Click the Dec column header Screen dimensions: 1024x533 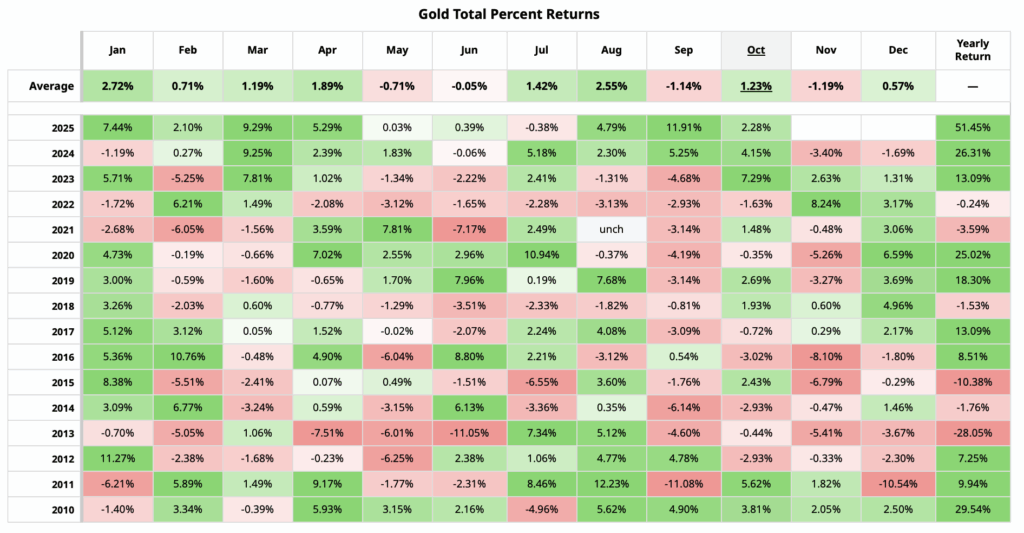pyautogui.click(x=897, y=49)
